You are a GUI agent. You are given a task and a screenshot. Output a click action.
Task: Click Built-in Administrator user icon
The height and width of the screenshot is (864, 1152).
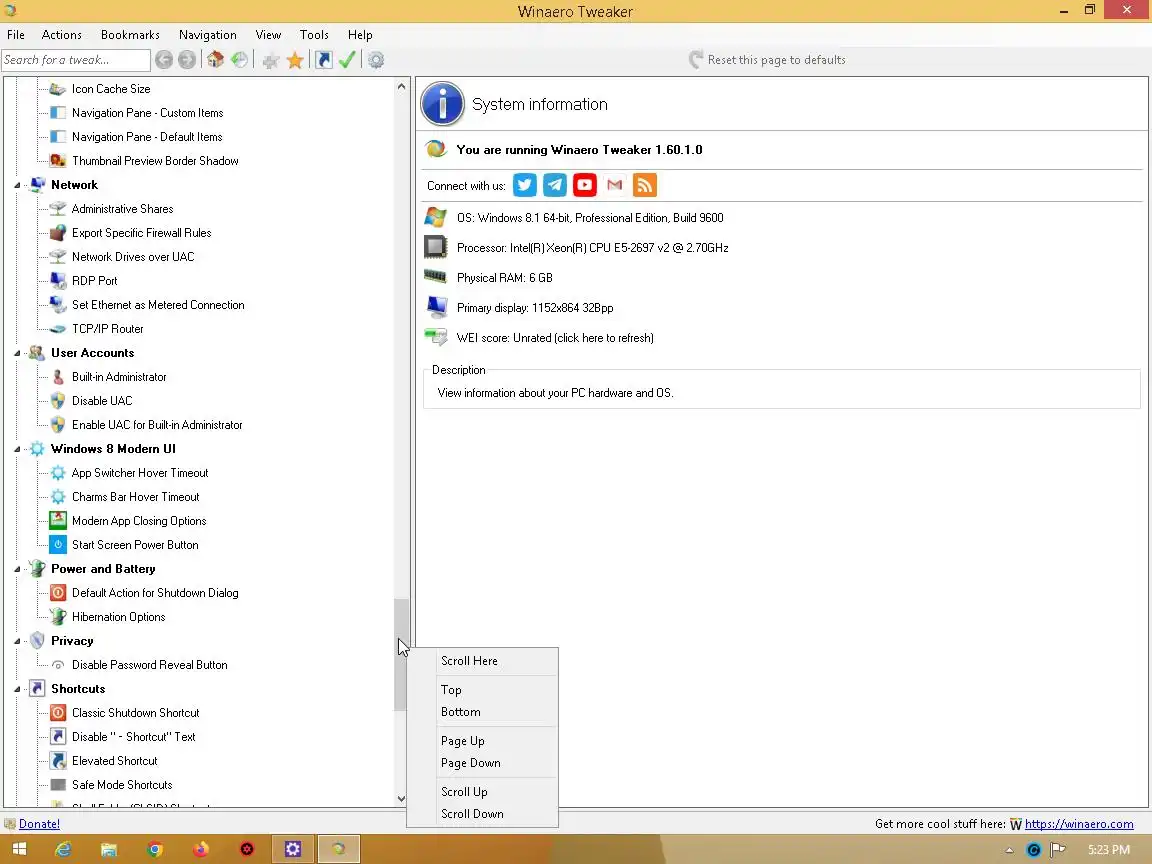(58, 377)
